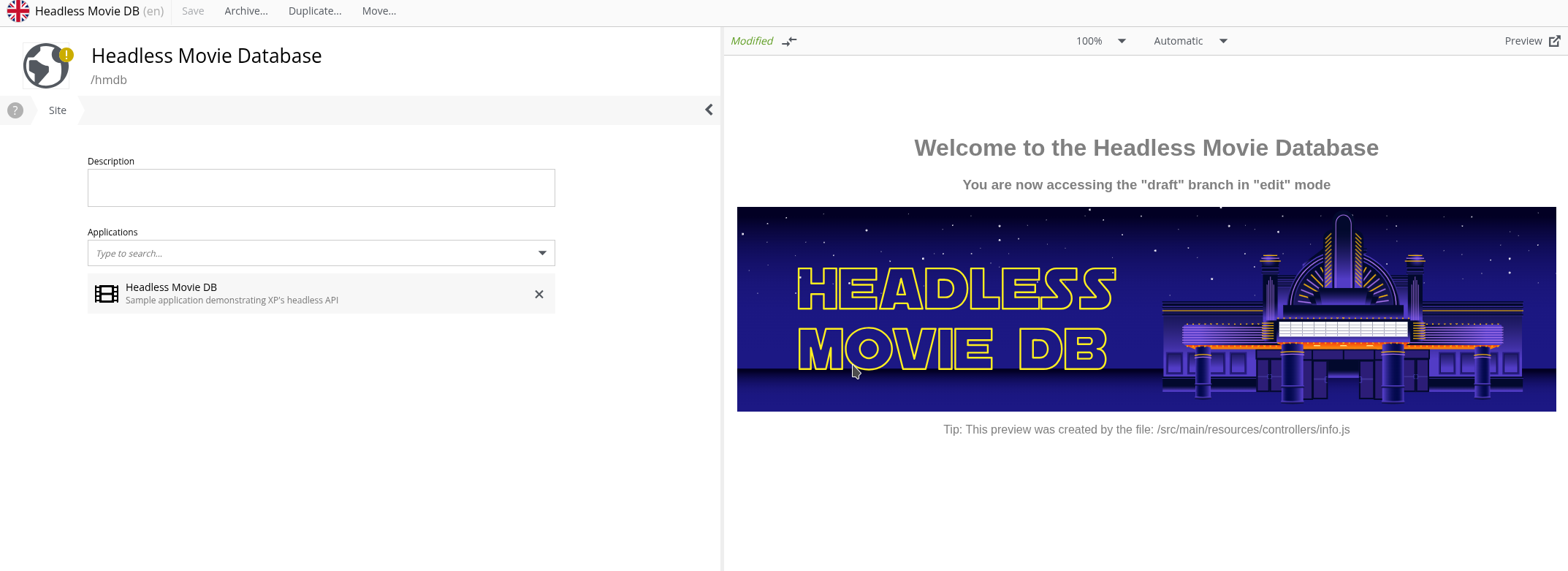Open the 100% zoom dropdown
The width and height of the screenshot is (1568, 571).
click(1100, 41)
